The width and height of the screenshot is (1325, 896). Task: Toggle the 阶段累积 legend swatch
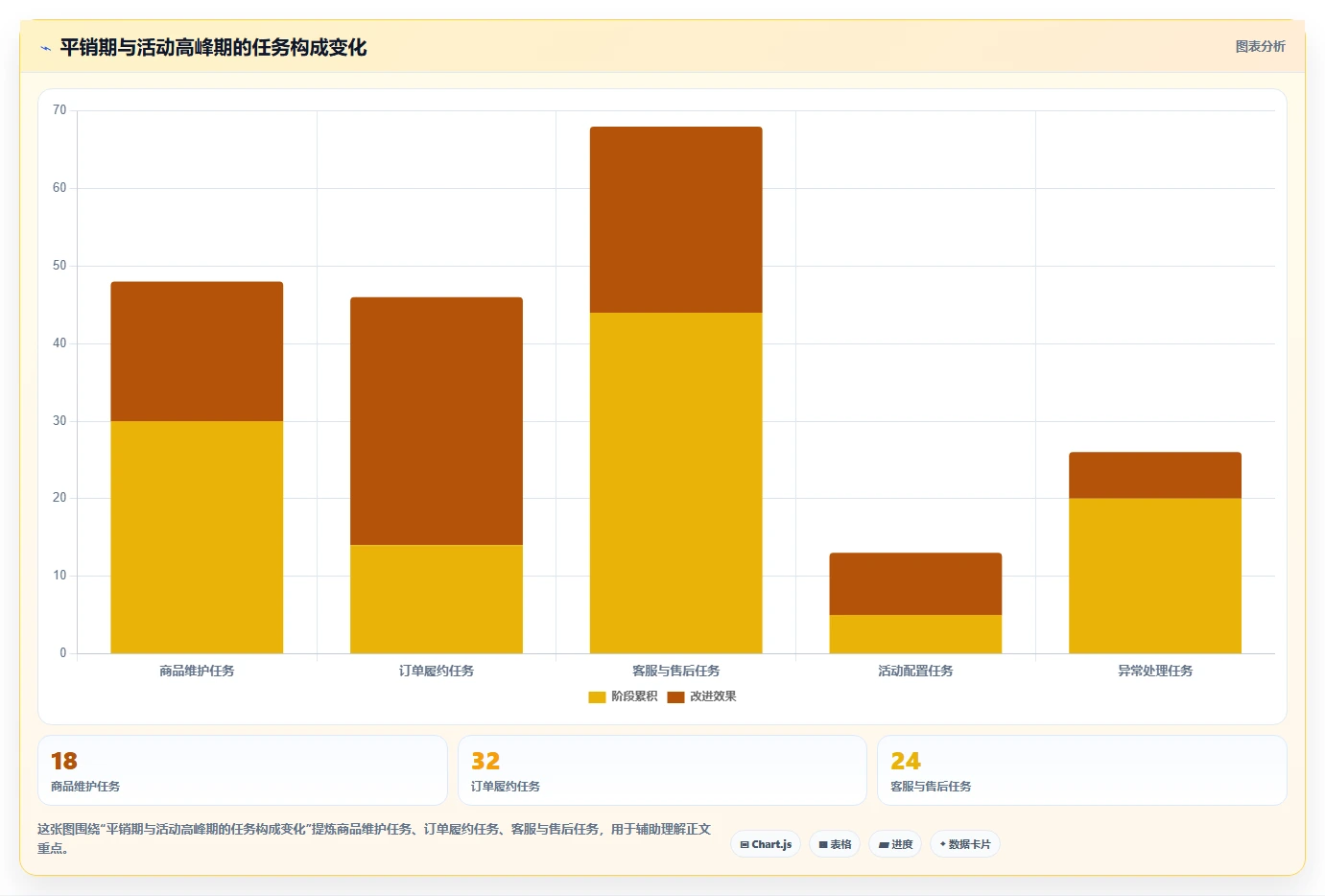pos(597,696)
